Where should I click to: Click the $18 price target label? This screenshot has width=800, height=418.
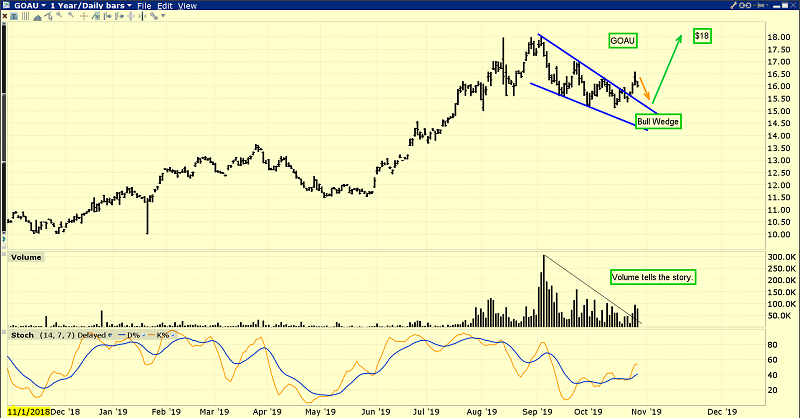[703, 36]
